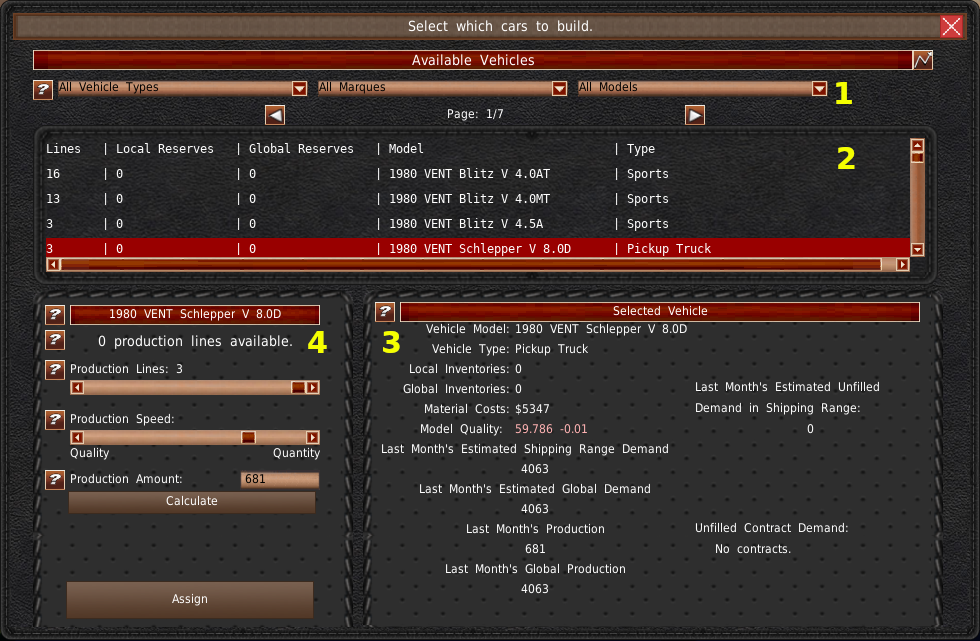
Task: Open the All Marques dropdown
Action: tap(559, 88)
